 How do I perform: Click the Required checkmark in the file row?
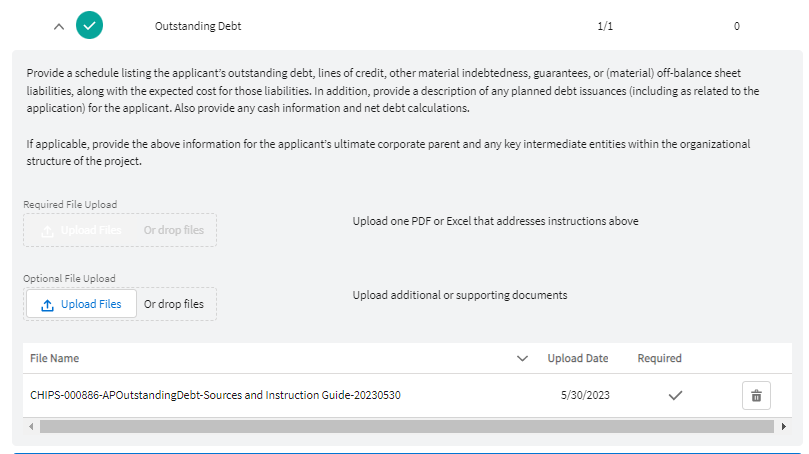click(x=675, y=395)
